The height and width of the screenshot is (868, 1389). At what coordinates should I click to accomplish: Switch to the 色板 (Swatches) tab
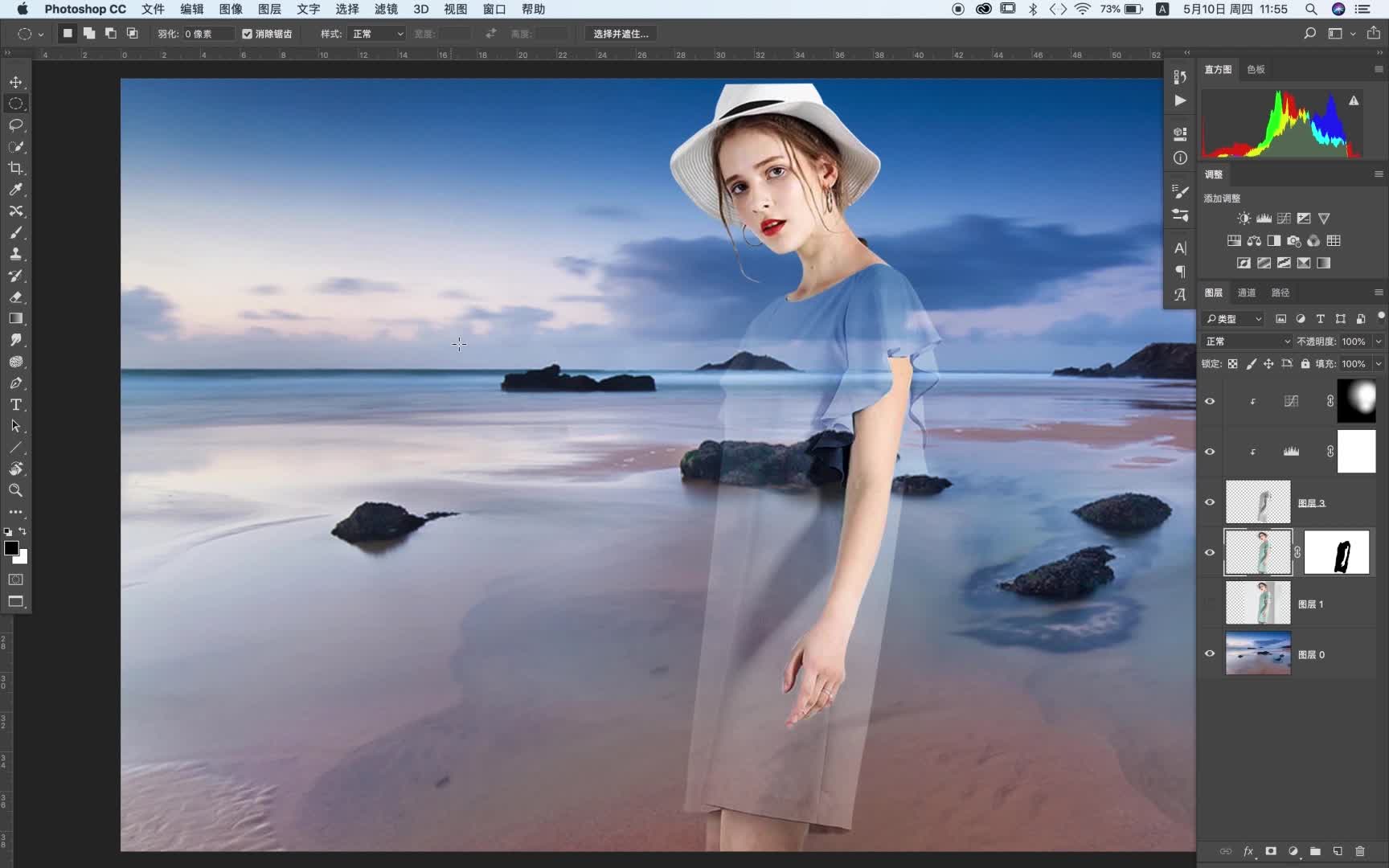[1256, 69]
